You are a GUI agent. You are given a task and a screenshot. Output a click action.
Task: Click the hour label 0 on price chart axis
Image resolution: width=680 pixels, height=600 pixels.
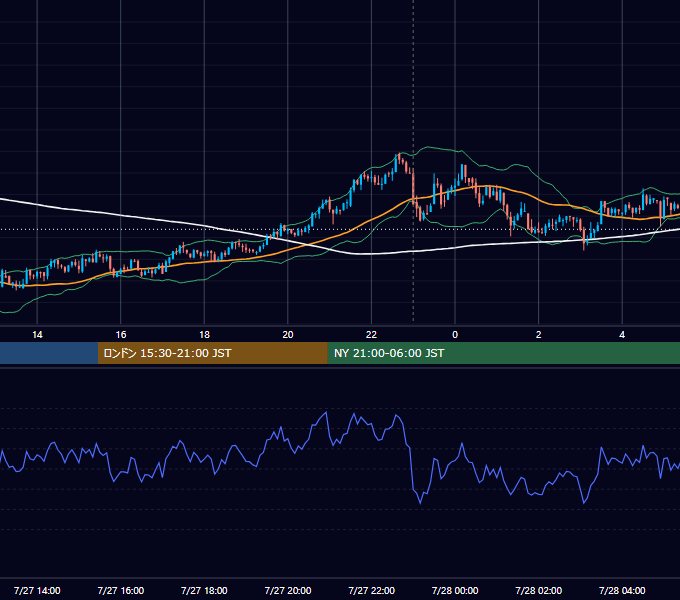455,335
